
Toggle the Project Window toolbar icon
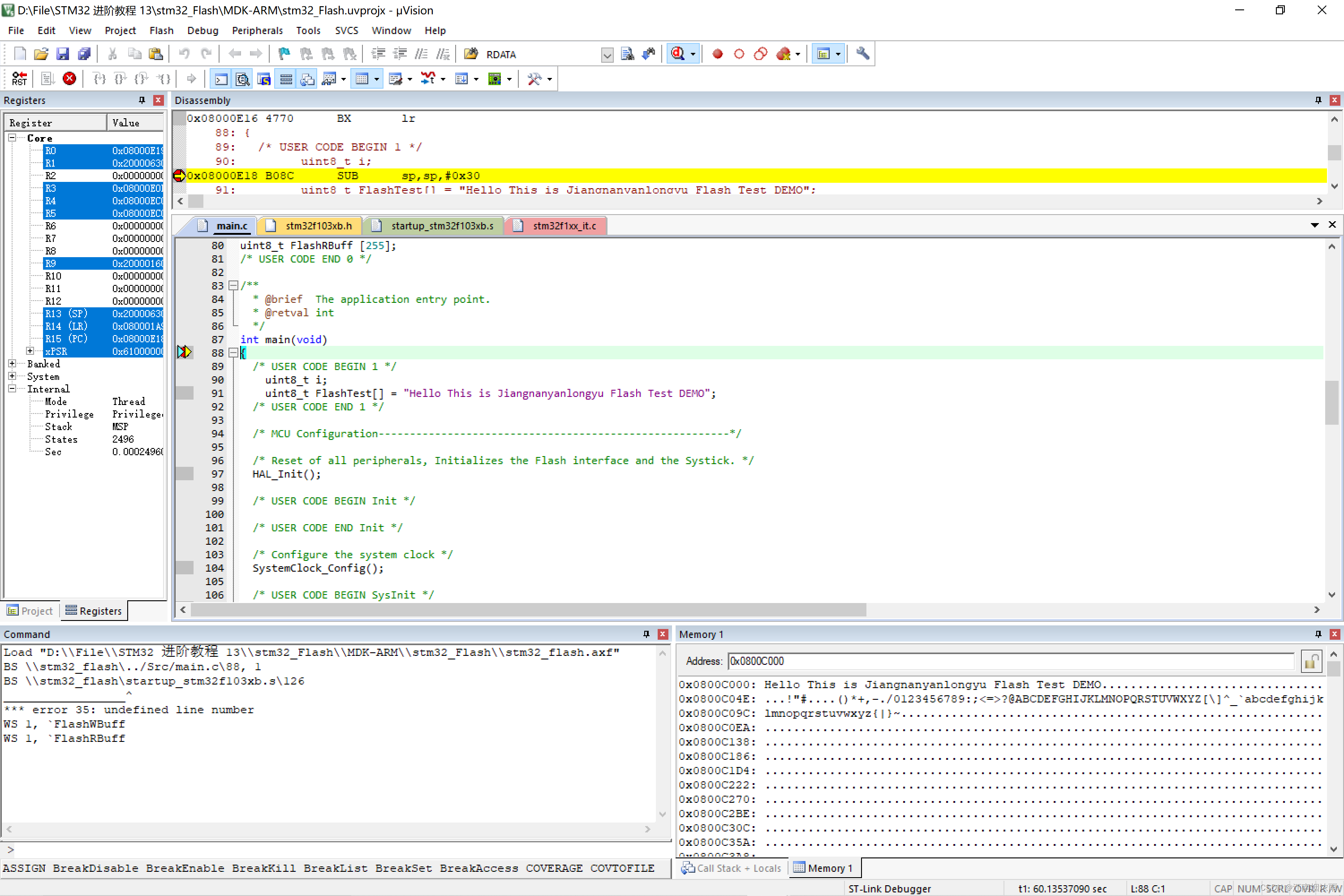pos(823,54)
